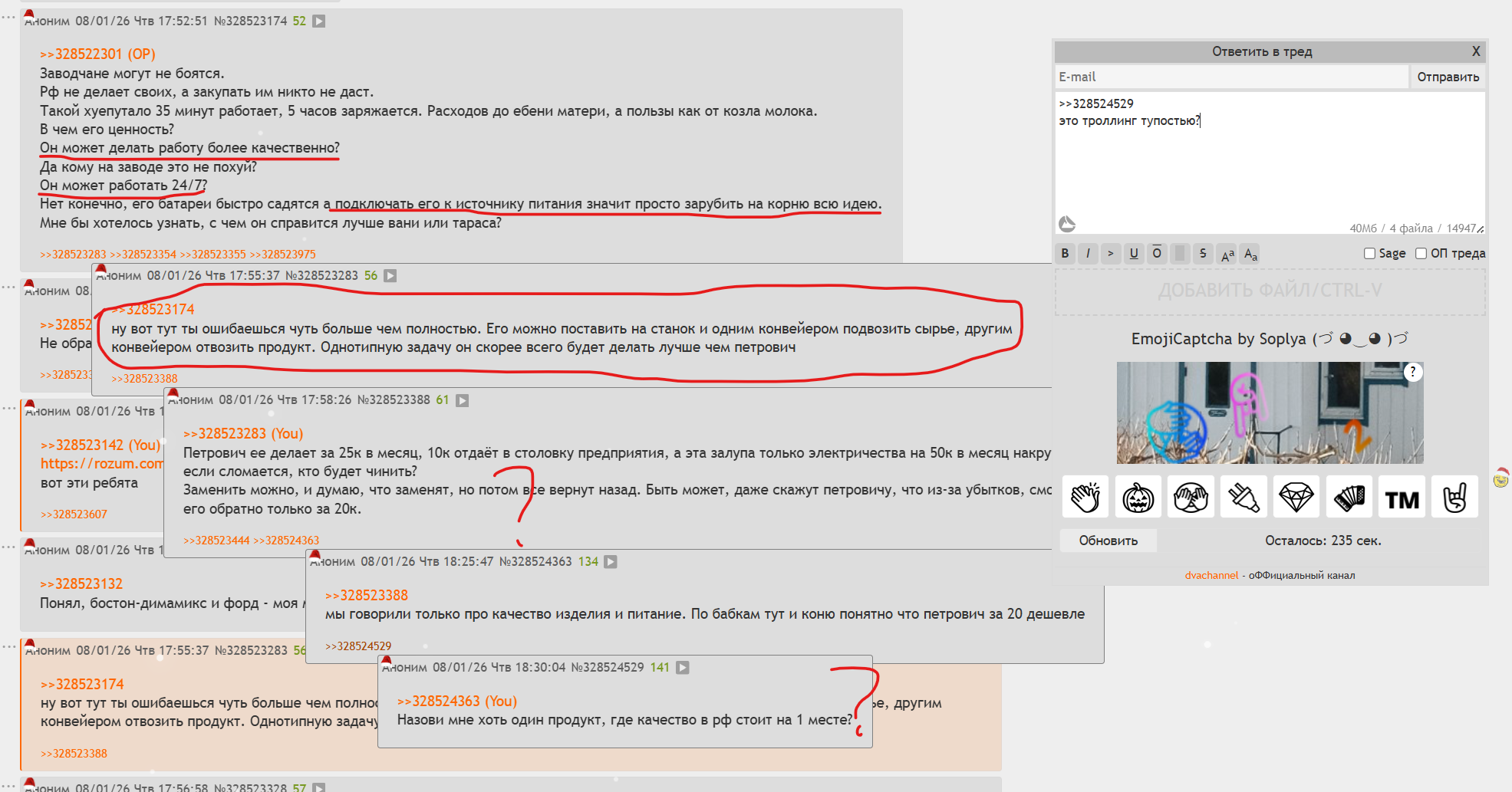Image resolution: width=1512 pixels, height=792 pixels.
Task: Pick the TM trademark captcha emoji
Action: coord(1402,497)
